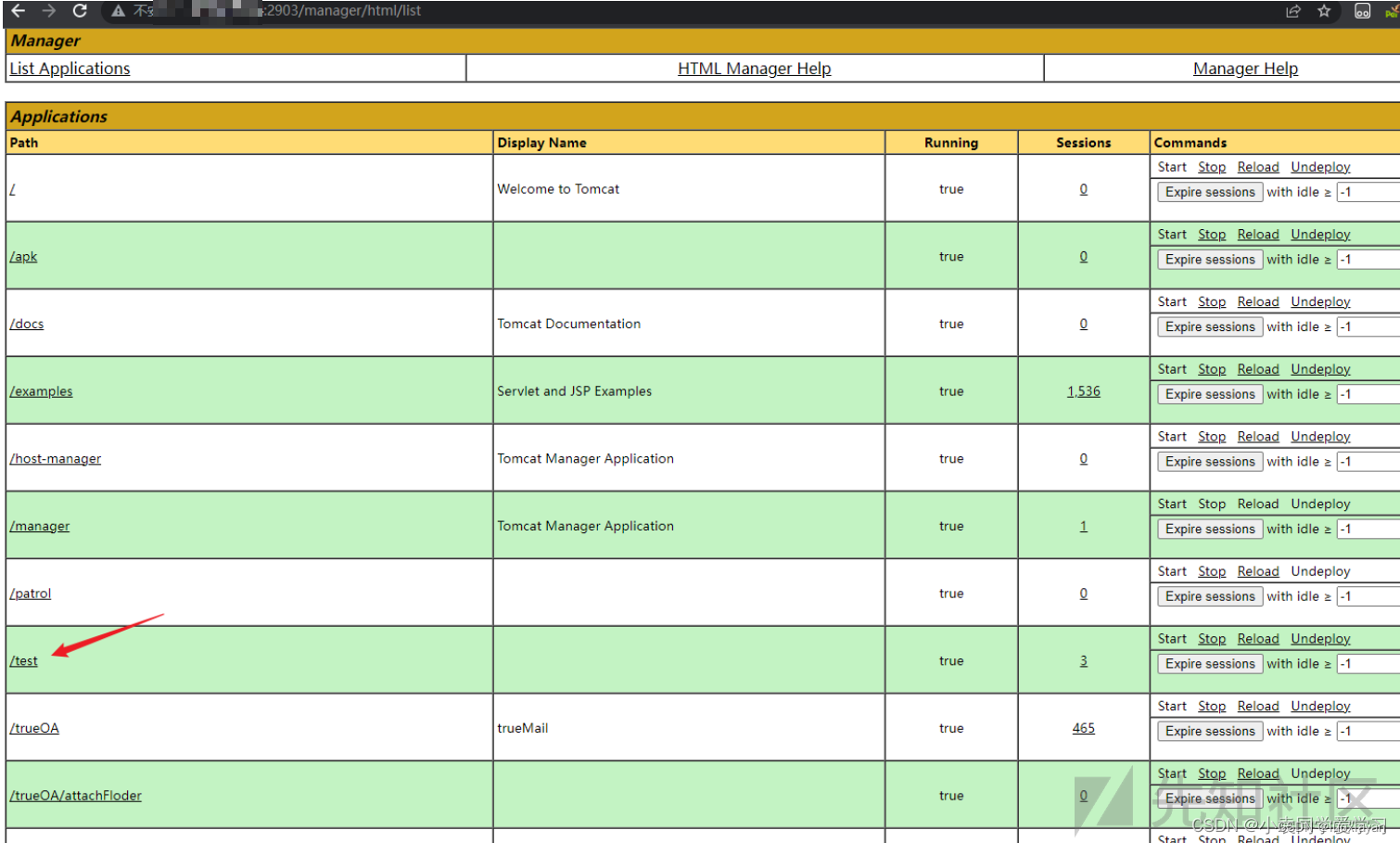Open the browser extension icon beside the star
Viewport: 1400px width, 843px height.
tap(1362, 11)
